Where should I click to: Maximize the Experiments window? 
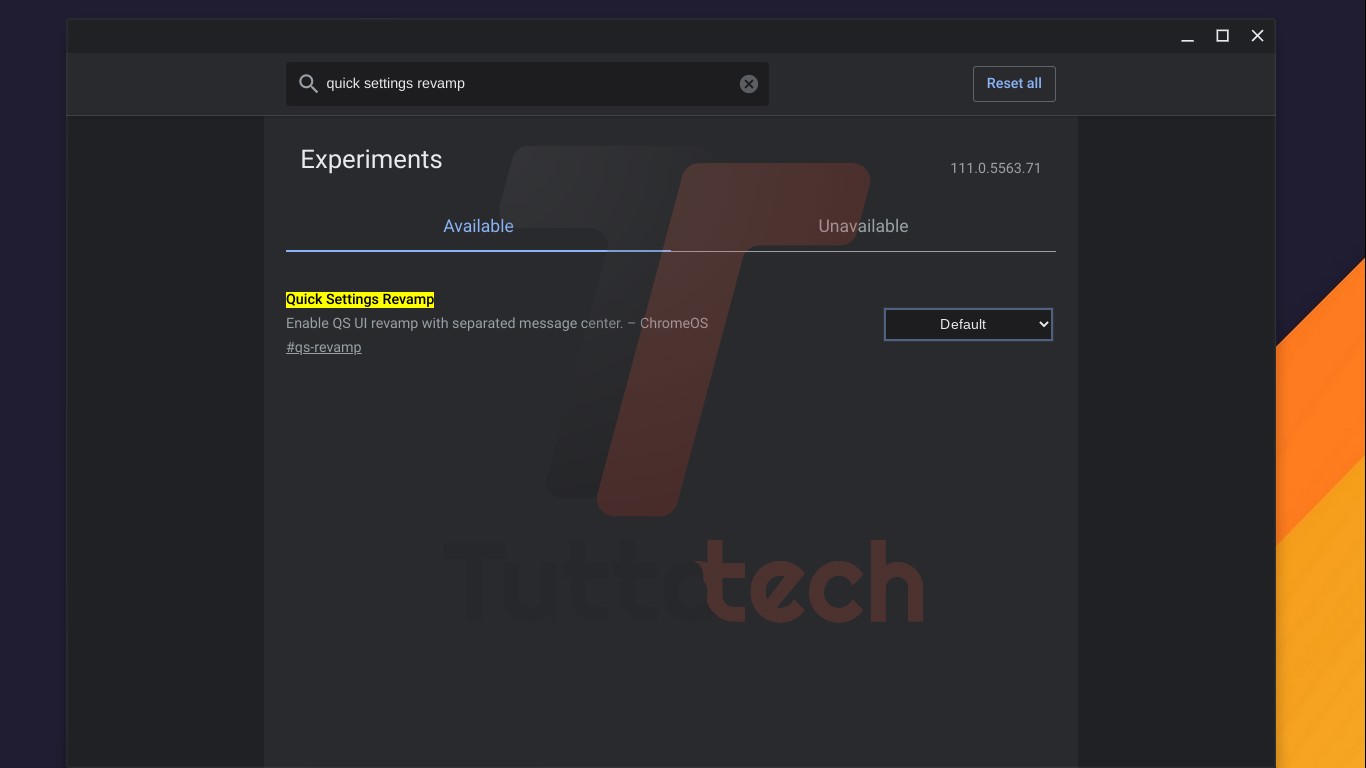1222,36
